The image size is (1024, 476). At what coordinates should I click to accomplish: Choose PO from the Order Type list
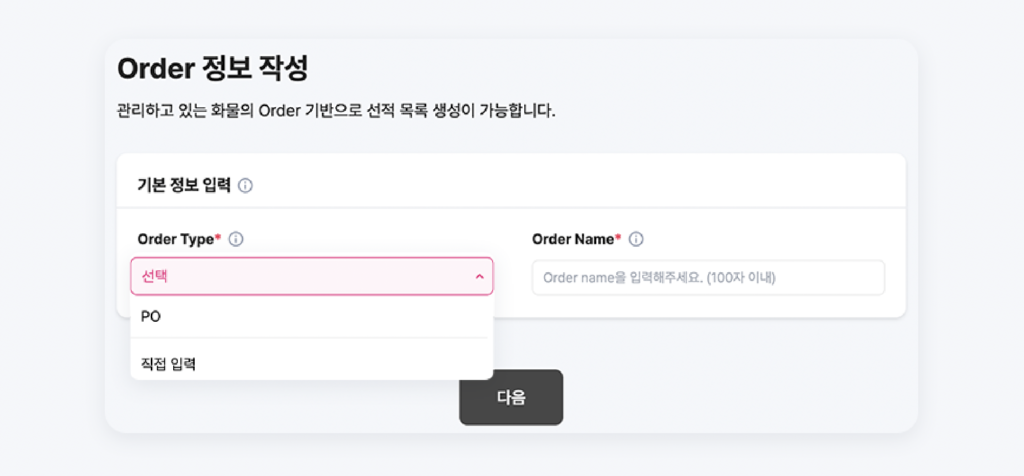[x=312, y=317]
